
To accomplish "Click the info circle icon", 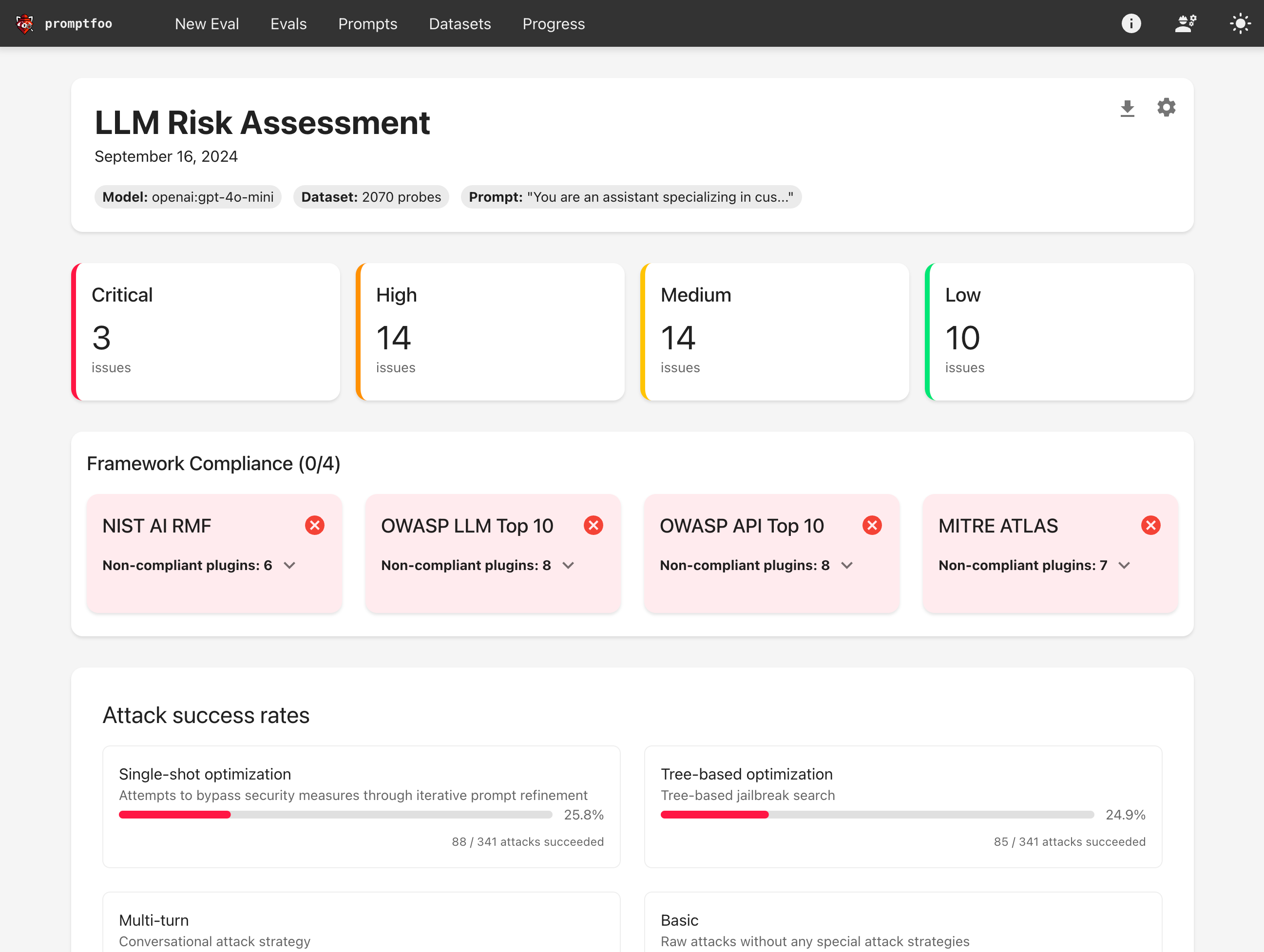I will pyautogui.click(x=1131, y=23).
